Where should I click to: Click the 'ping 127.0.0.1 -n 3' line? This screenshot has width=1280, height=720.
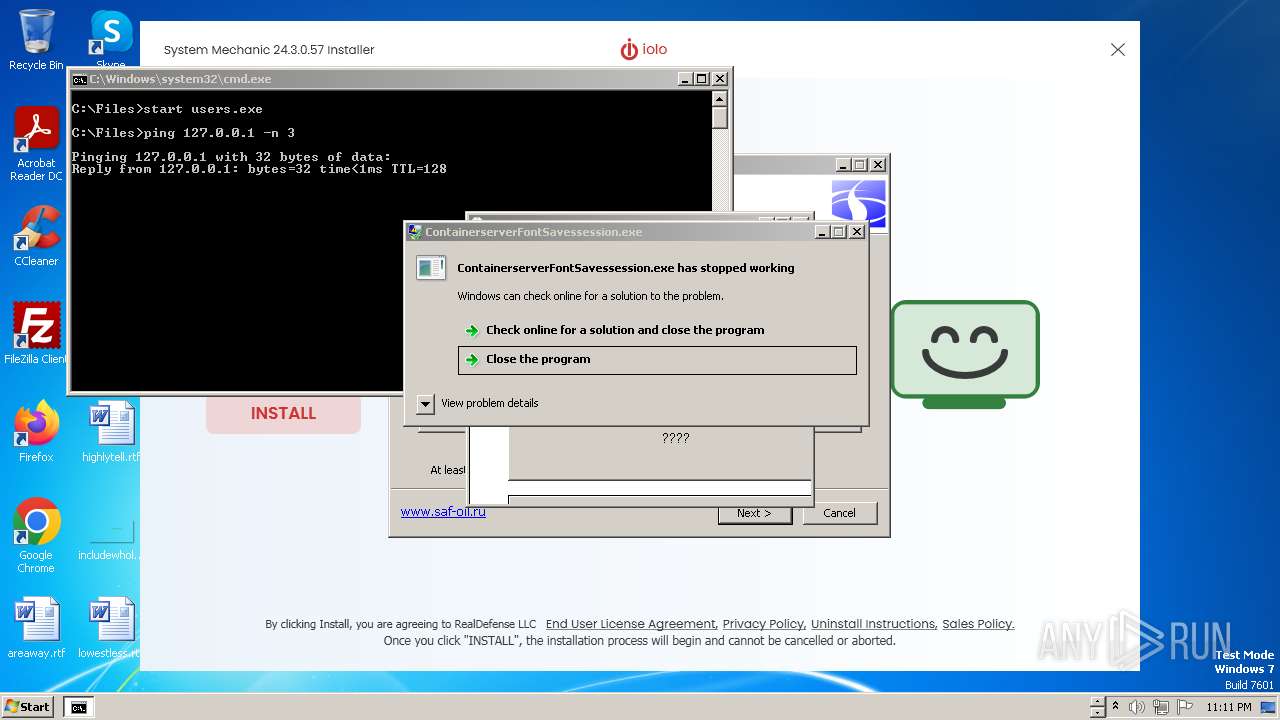(x=183, y=133)
